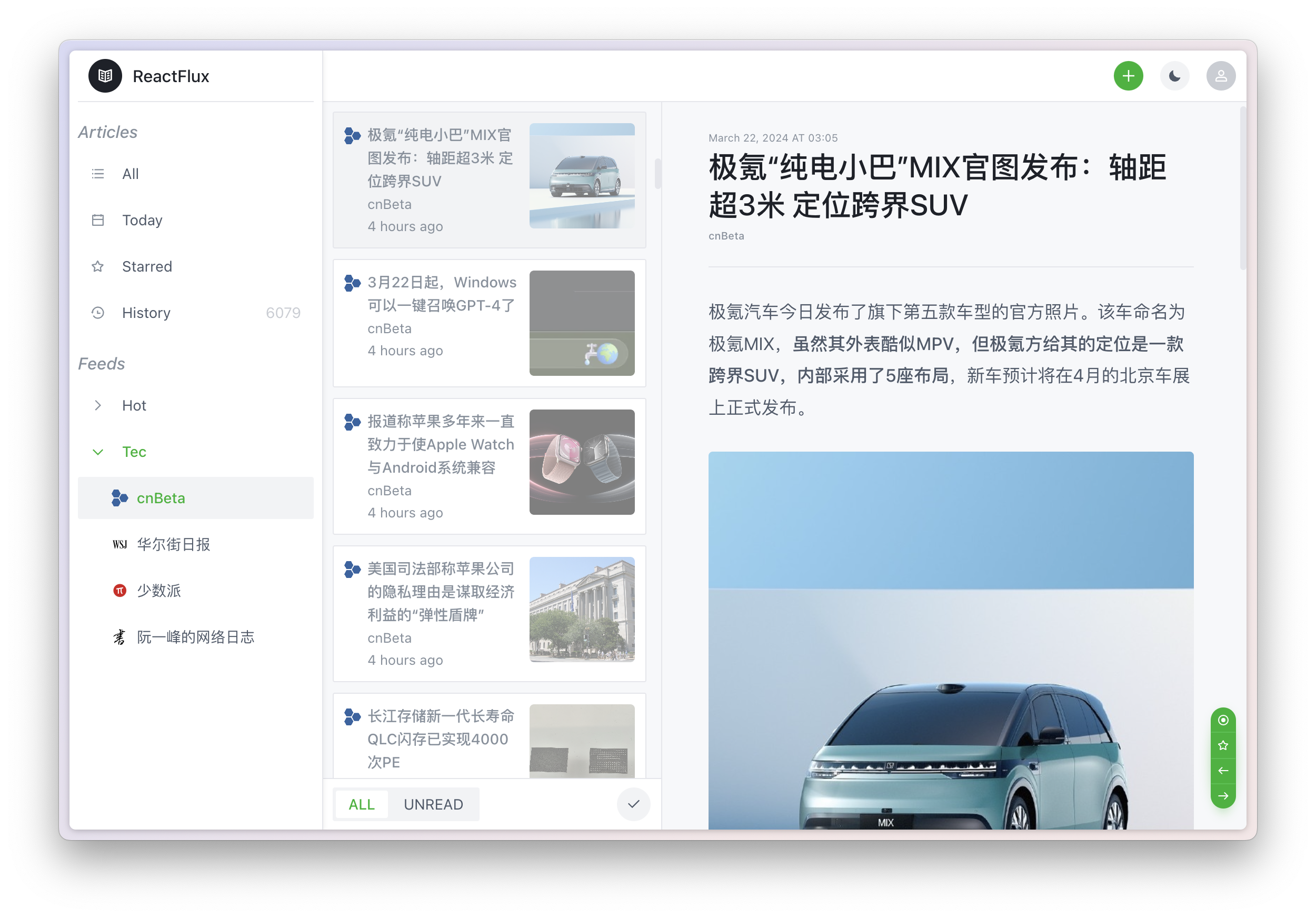
Task: Switch the list filter to UNREAD
Action: [x=433, y=804]
